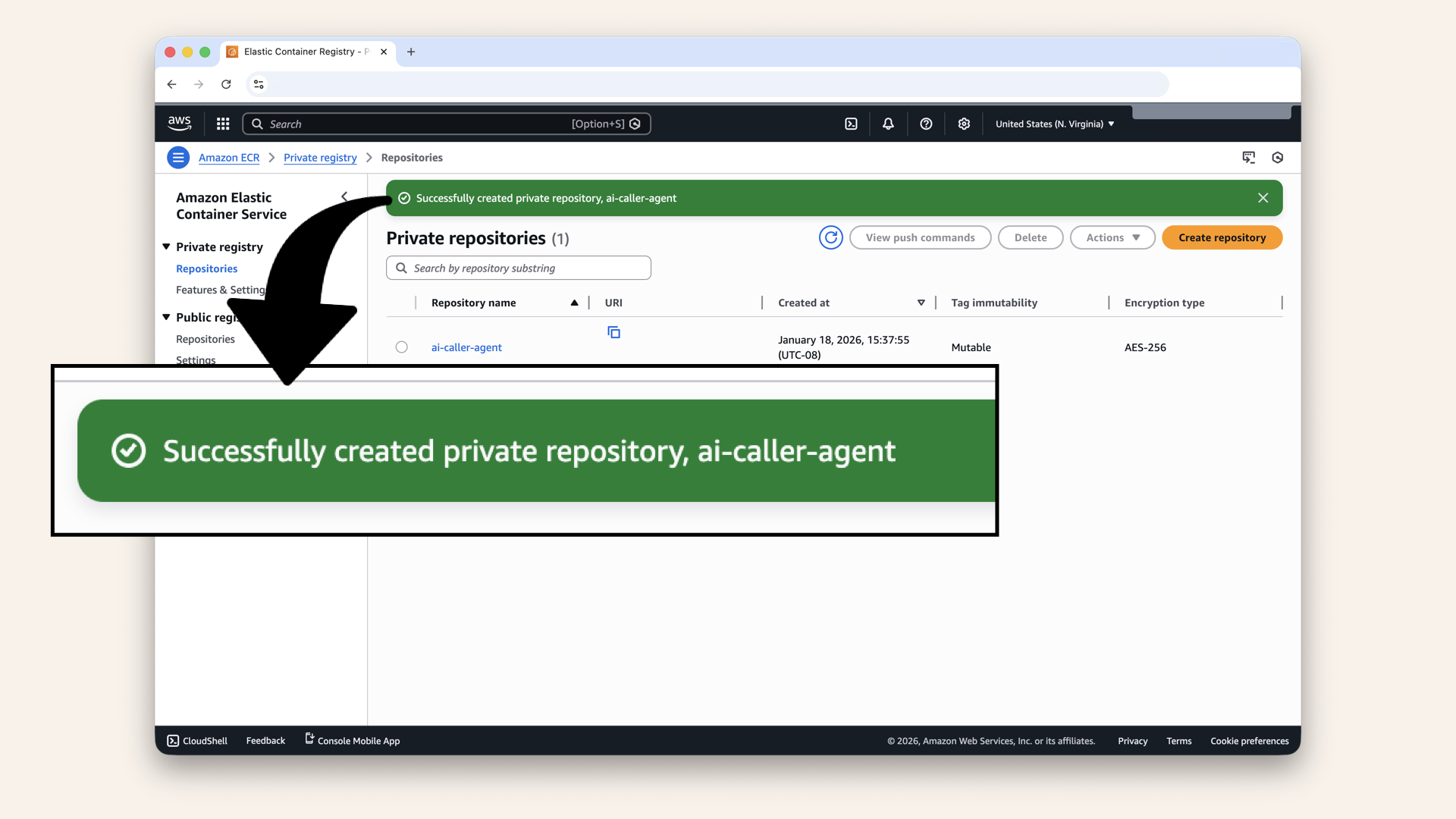1456x819 pixels.
Task: Open AWS settings gear icon
Action: [x=963, y=123]
